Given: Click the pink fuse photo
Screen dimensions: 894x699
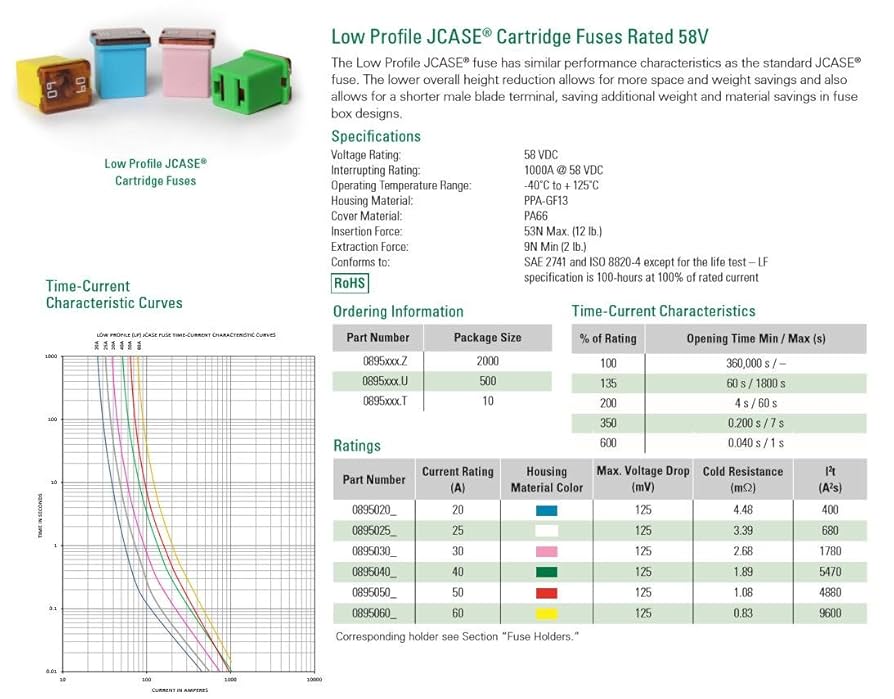Looking at the screenshot, I should [x=185, y=62].
